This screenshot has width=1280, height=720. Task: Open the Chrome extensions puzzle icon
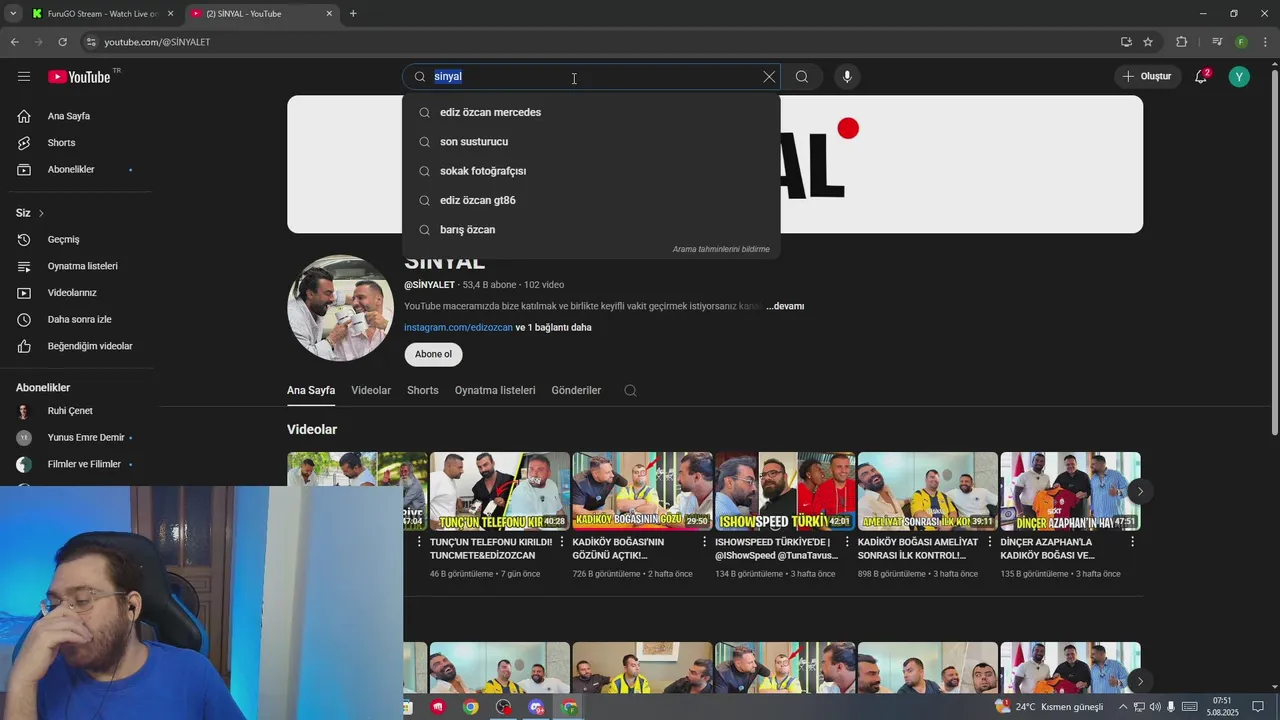point(1181,42)
